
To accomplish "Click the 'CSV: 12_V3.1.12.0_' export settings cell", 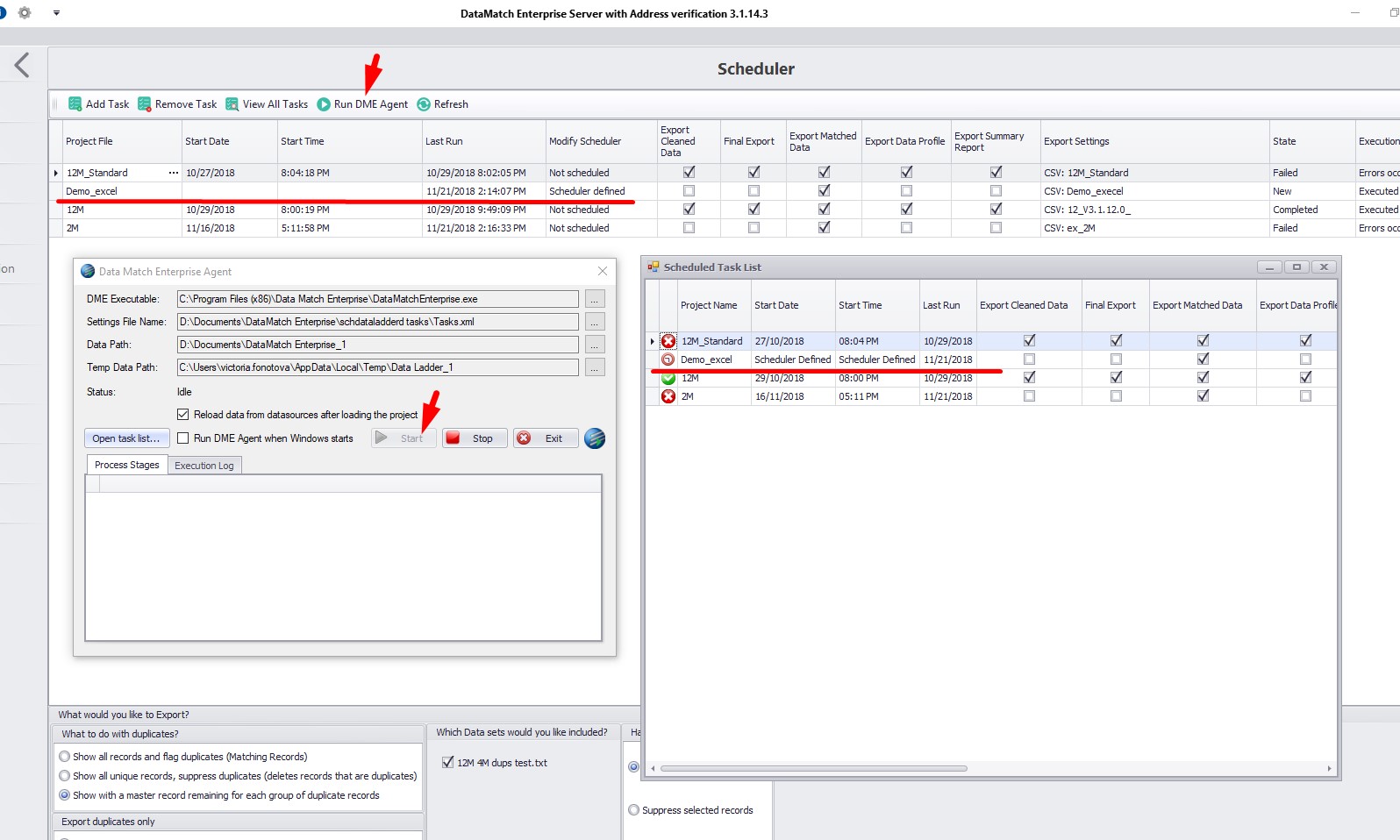I will (x=1154, y=210).
